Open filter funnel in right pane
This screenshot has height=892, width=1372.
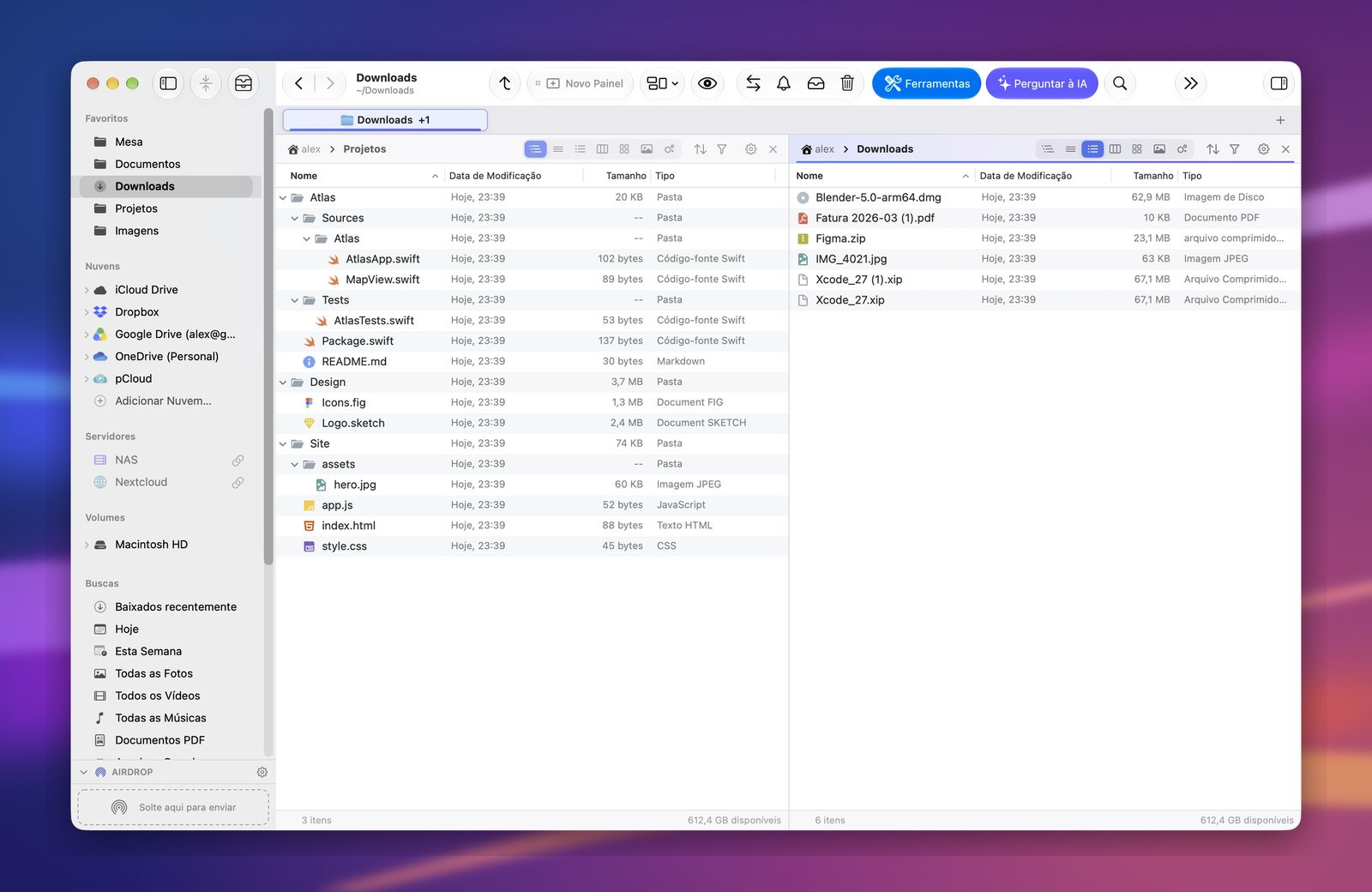coord(1235,149)
